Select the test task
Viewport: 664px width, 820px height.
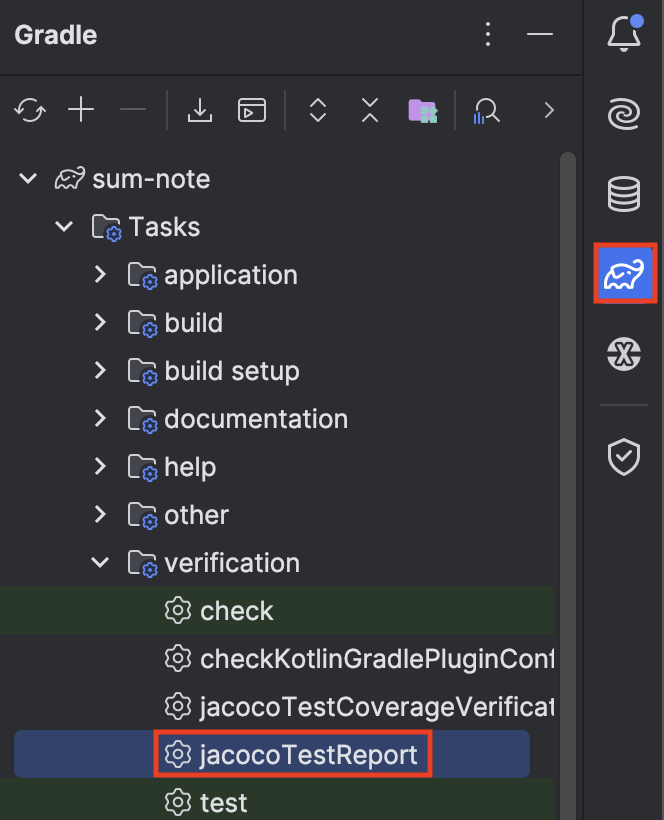tap(277, 800)
